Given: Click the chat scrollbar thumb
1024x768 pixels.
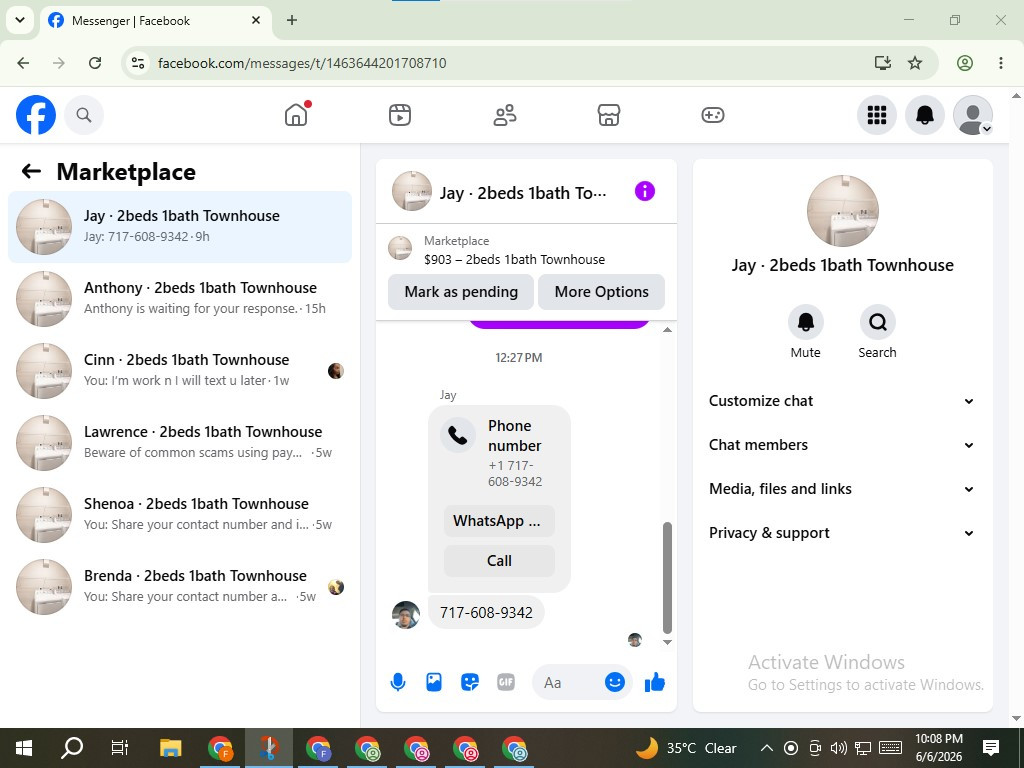Looking at the screenshot, I should (667, 577).
